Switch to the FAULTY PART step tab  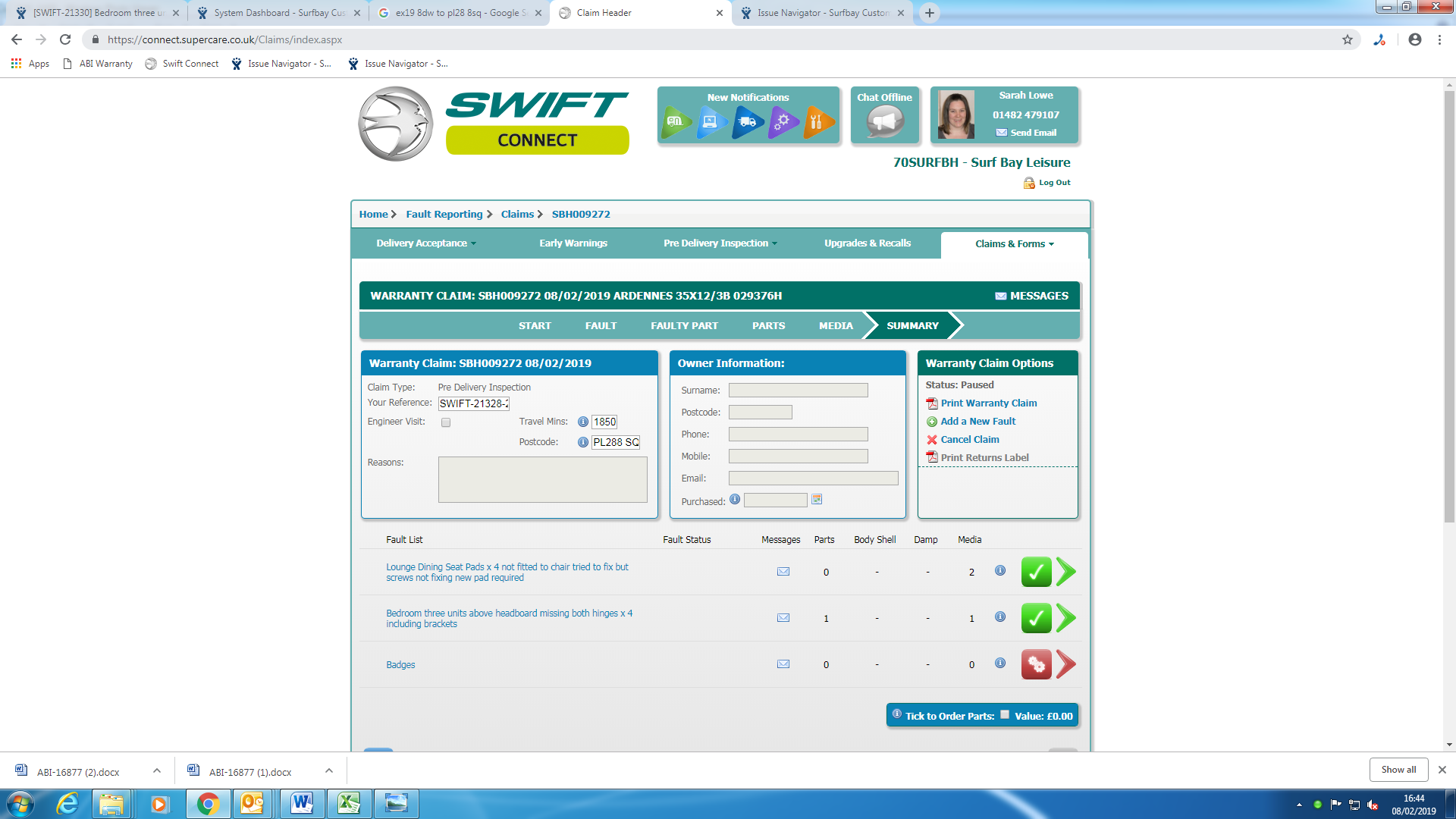click(x=684, y=326)
